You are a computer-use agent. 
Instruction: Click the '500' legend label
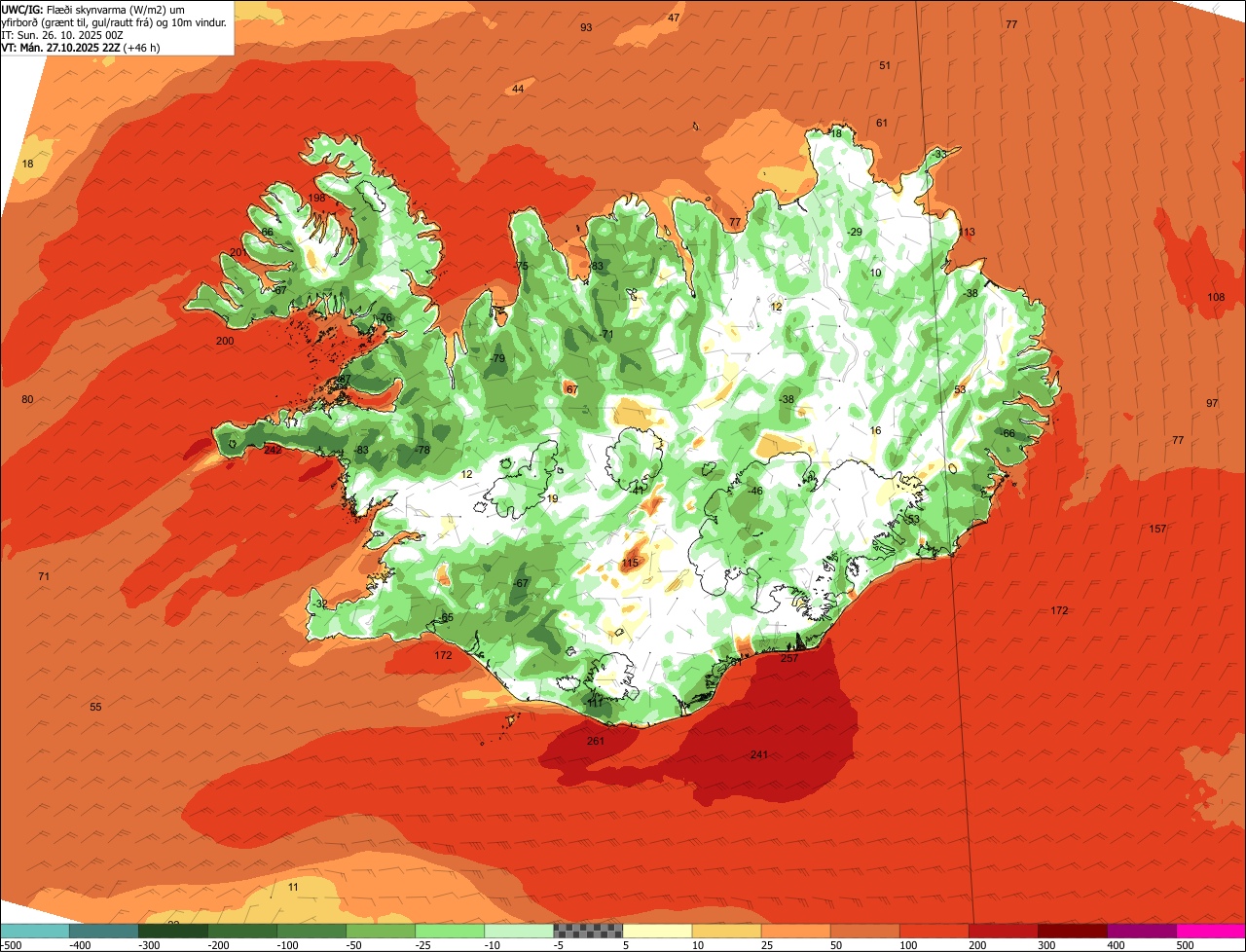[1185, 945]
